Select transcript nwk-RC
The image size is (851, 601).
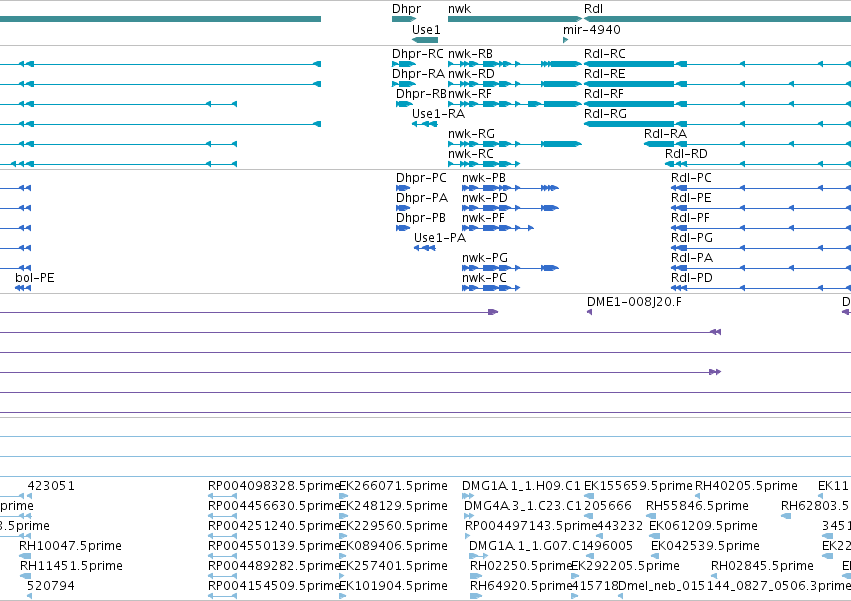pos(471,154)
